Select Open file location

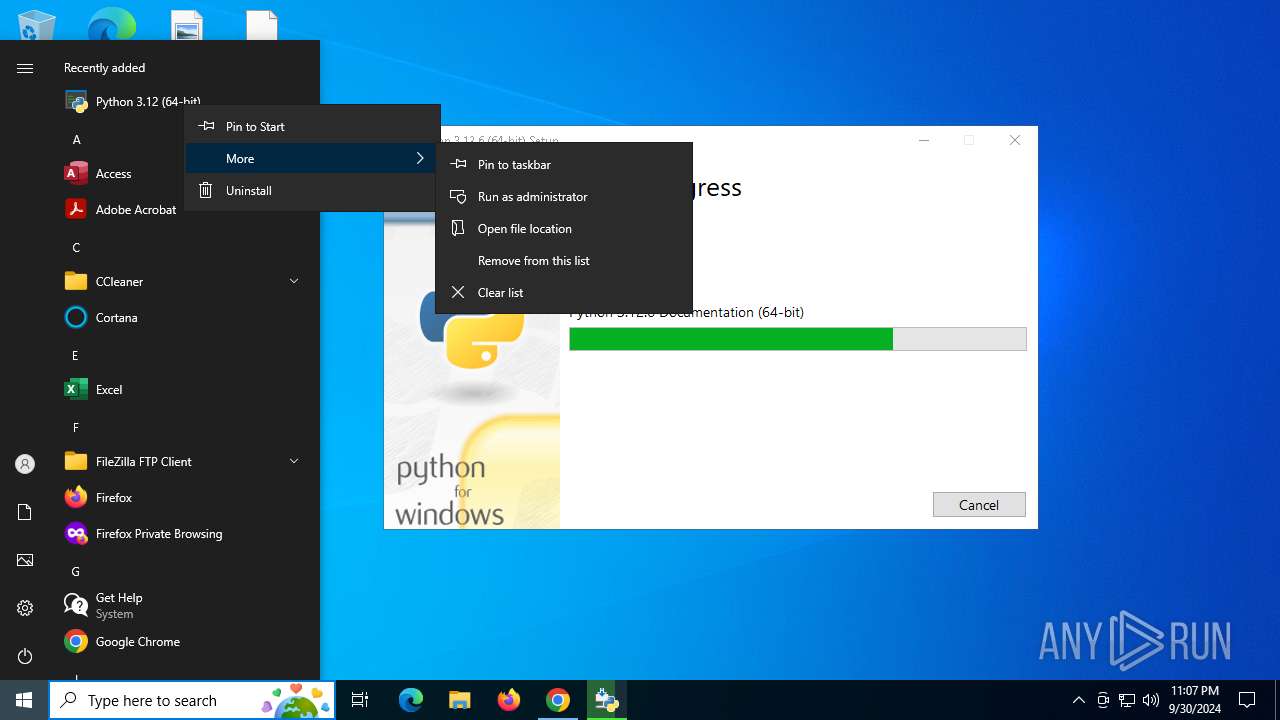[564, 228]
